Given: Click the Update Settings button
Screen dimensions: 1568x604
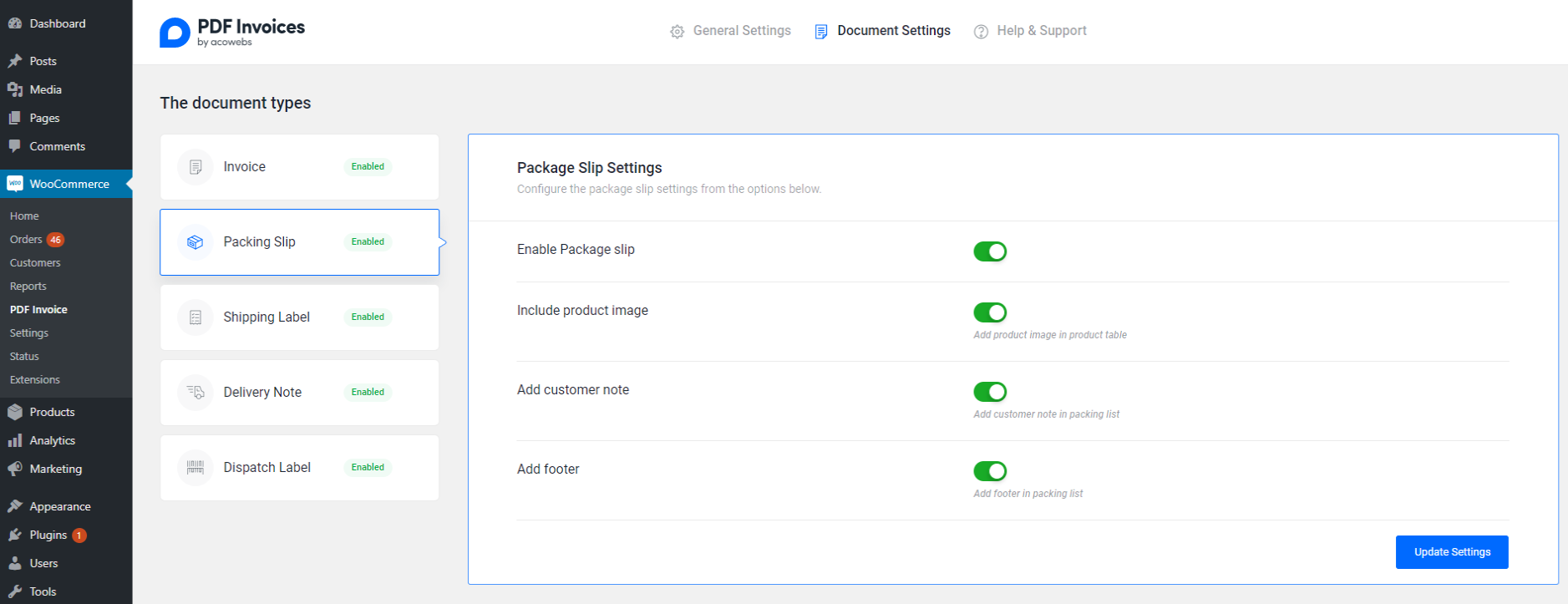Looking at the screenshot, I should pos(1452,552).
